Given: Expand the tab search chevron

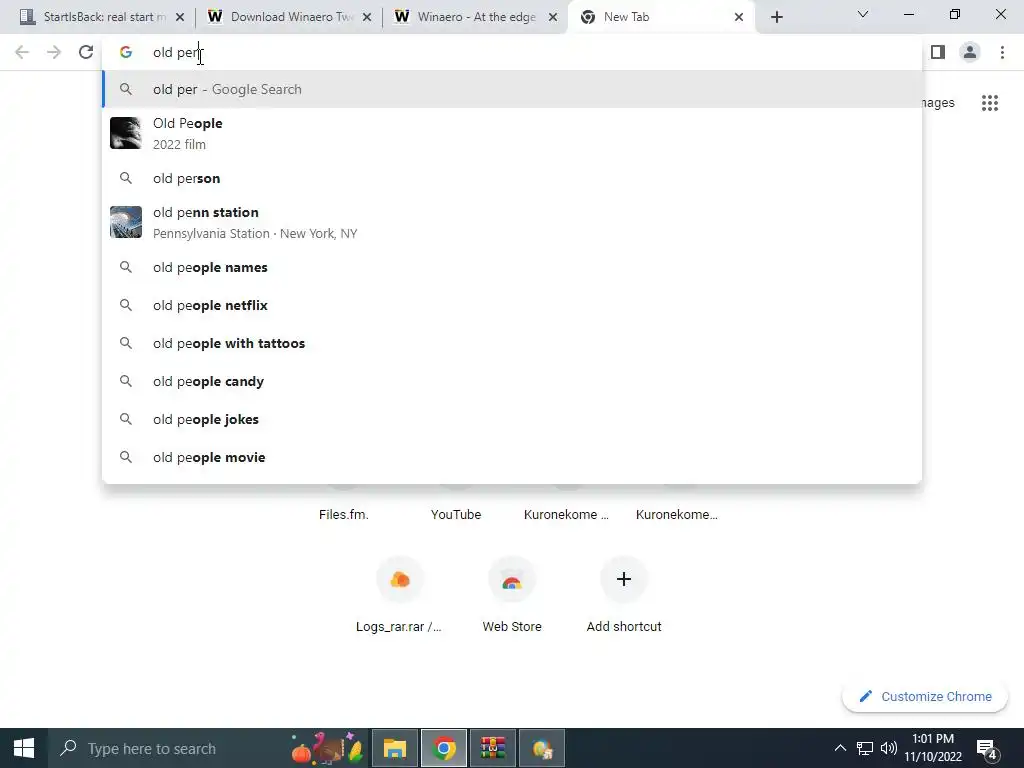Looking at the screenshot, I should tap(863, 14).
